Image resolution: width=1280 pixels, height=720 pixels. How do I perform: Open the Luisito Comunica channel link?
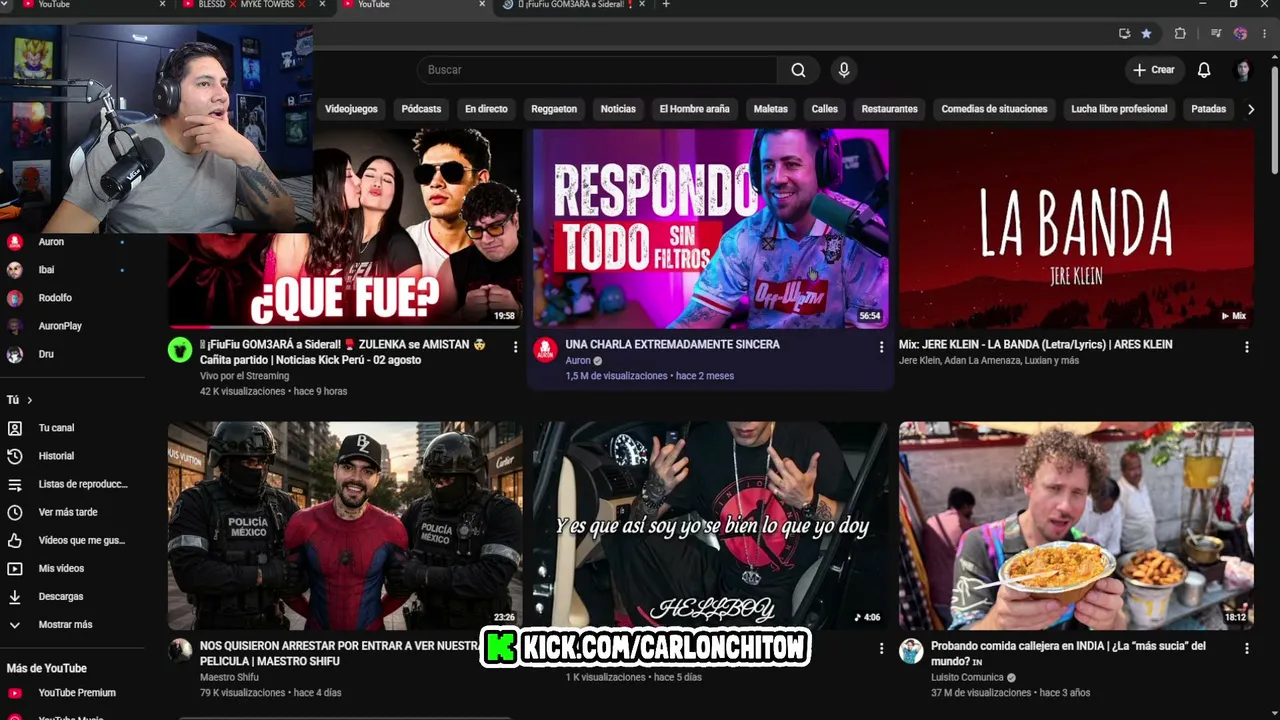967,677
